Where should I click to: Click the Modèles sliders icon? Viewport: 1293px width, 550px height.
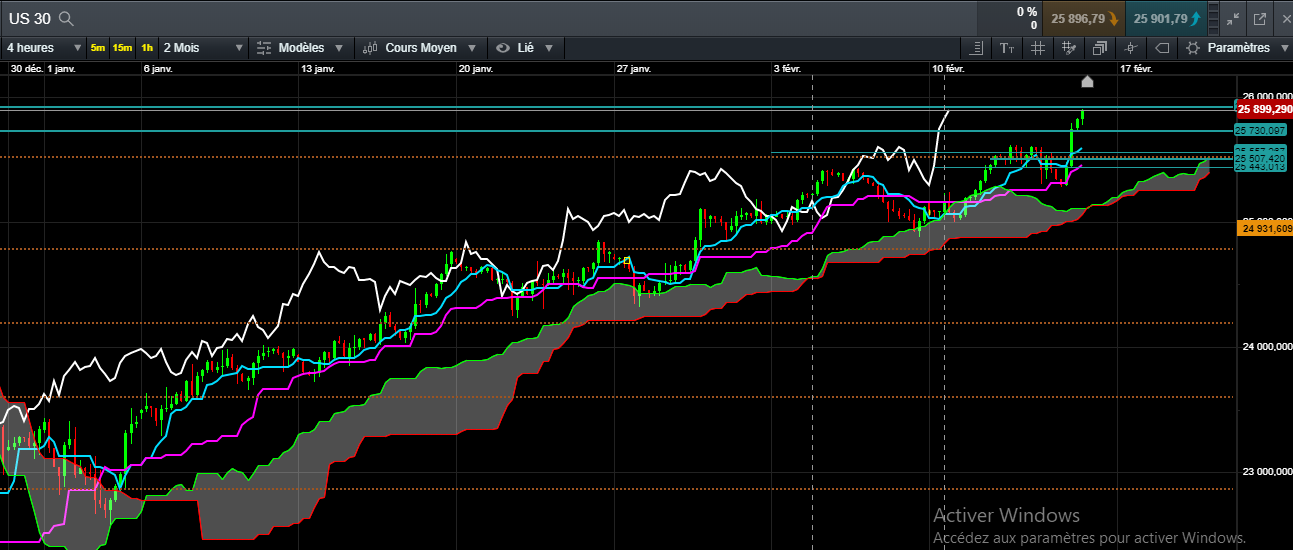click(x=264, y=47)
